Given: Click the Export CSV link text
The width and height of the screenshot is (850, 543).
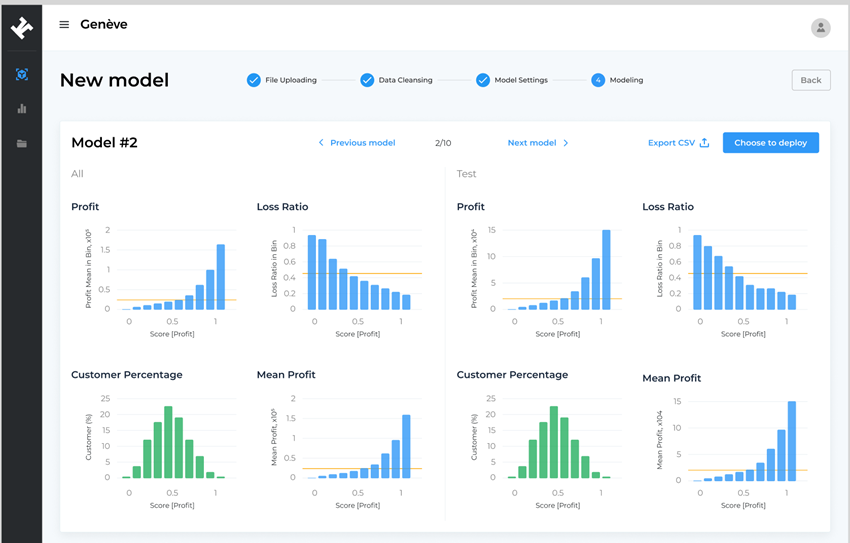Looking at the screenshot, I should pyautogui.click(x=671, y=143).
